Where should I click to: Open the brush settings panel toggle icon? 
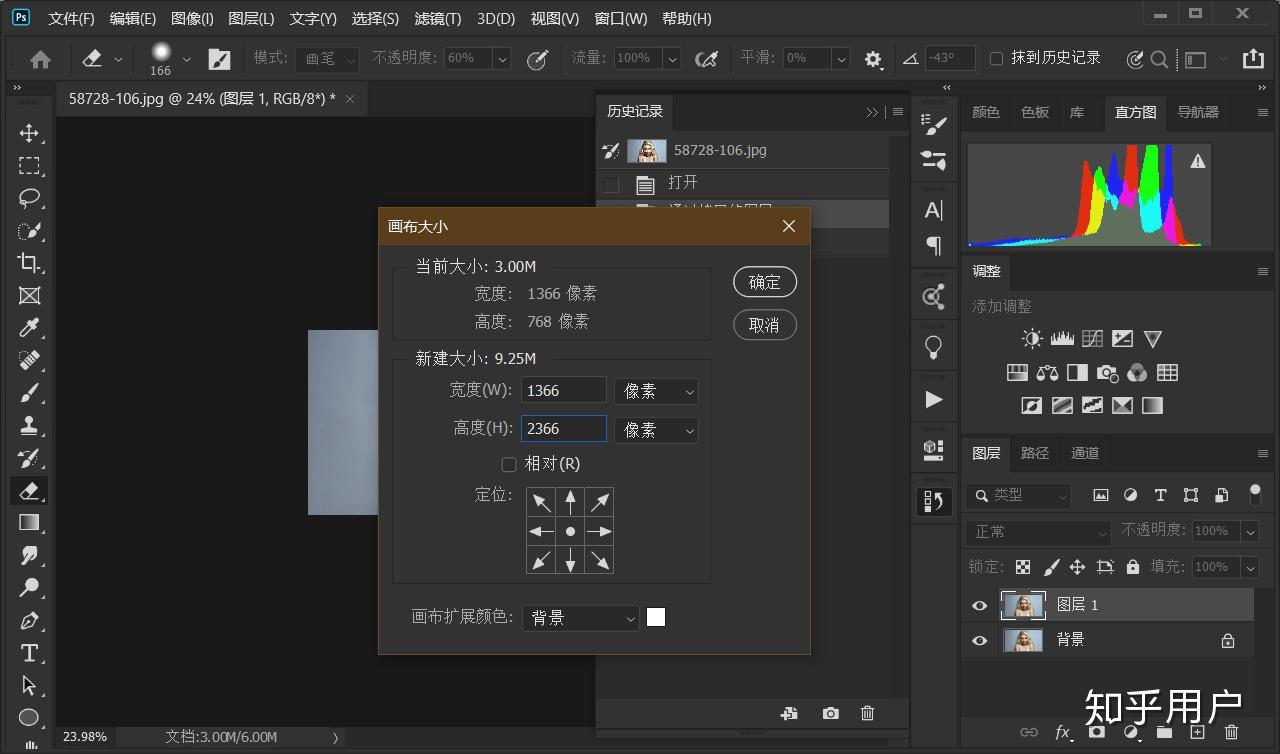click(219, 59)
